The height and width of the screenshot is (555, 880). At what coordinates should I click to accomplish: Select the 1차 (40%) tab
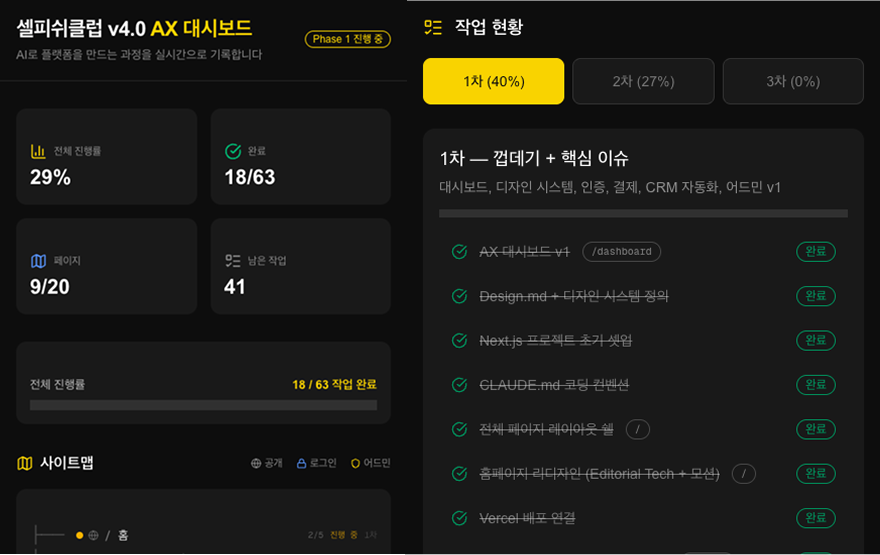pyautogui.click(x=493, y=81)
